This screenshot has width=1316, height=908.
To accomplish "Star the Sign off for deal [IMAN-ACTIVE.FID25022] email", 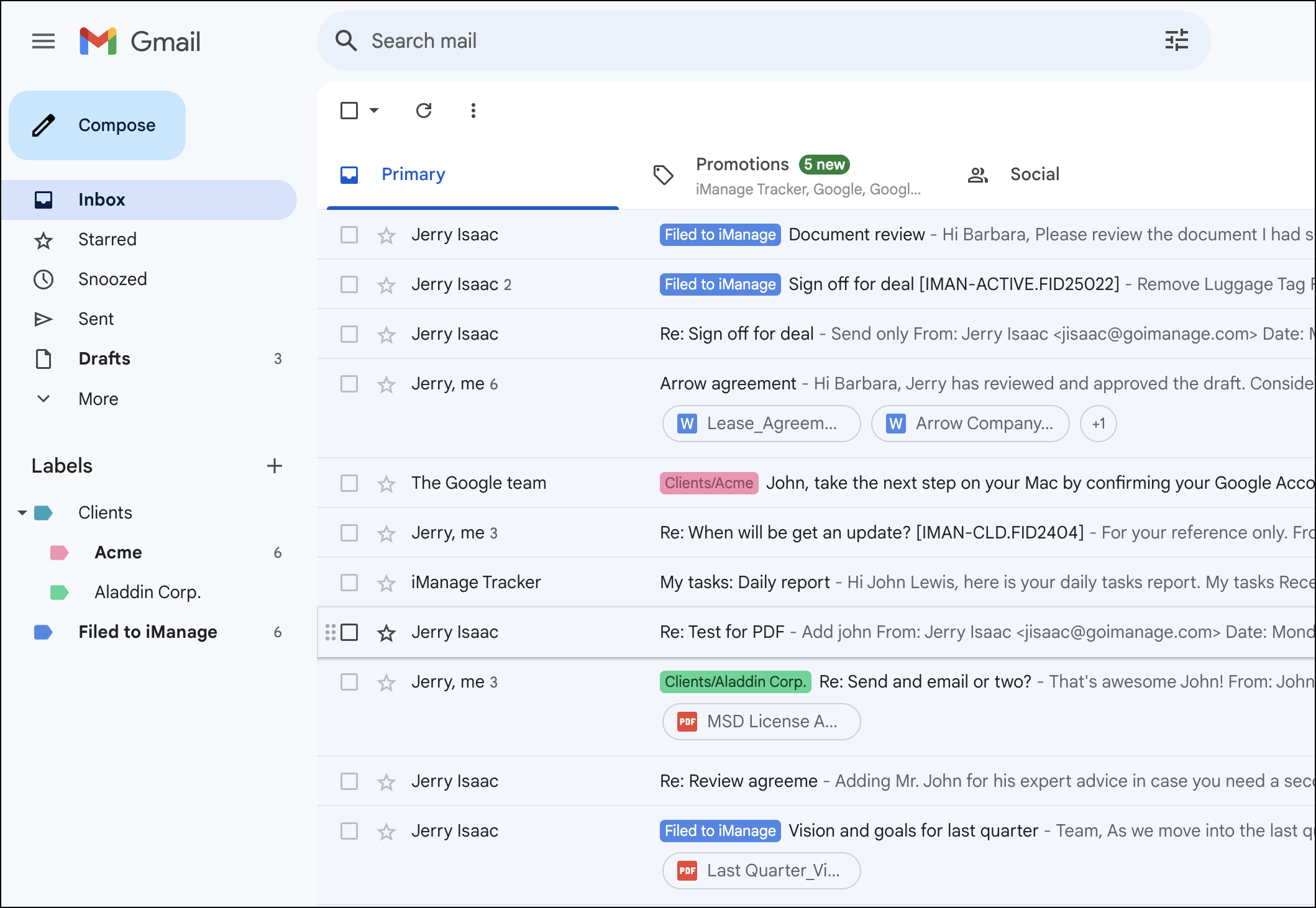I will click(x=386, y=284).
